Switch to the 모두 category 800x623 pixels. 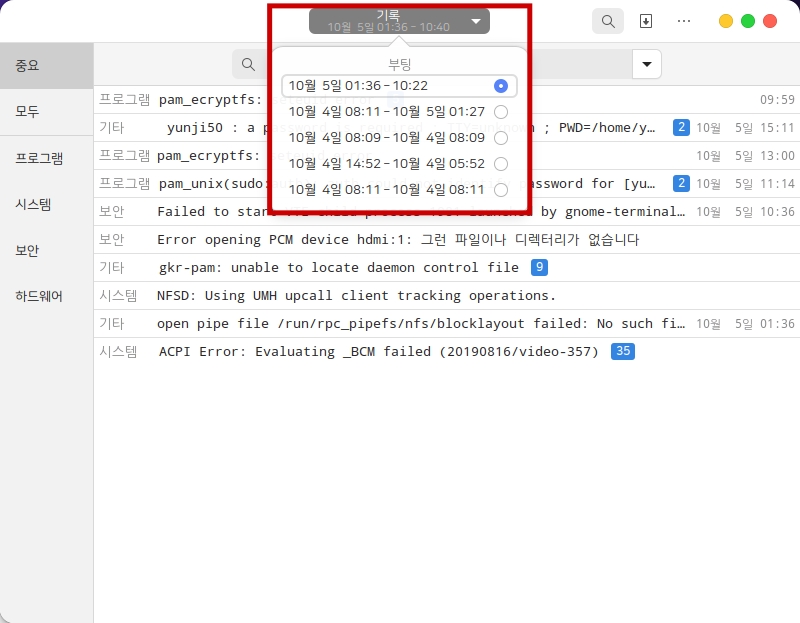pos(27,112)
